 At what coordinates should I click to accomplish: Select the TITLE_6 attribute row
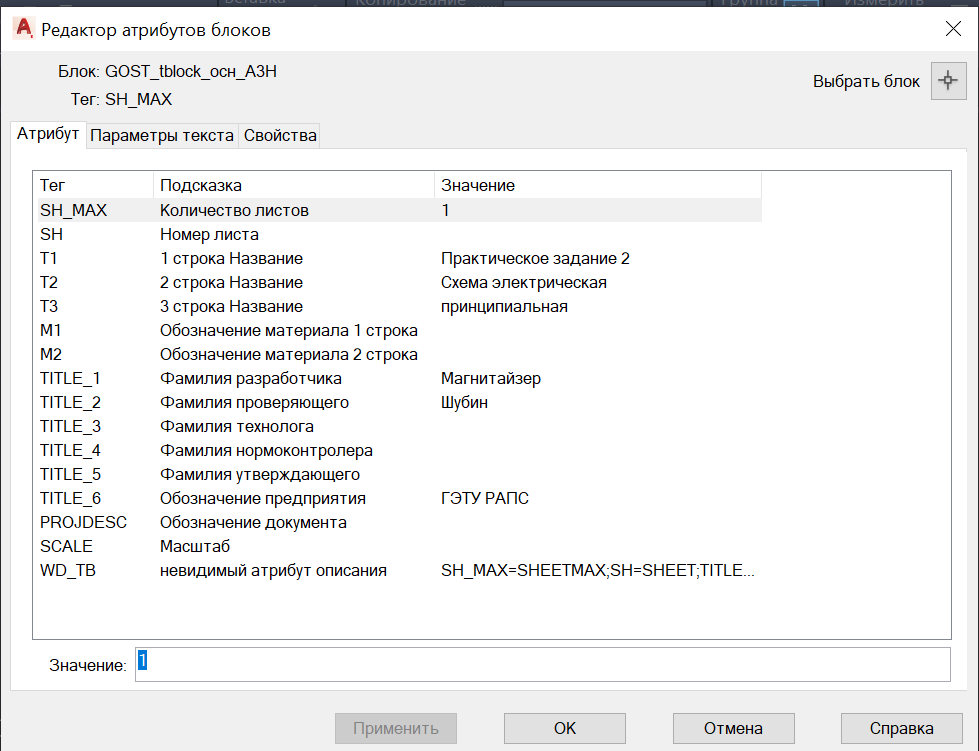point(400,498)
